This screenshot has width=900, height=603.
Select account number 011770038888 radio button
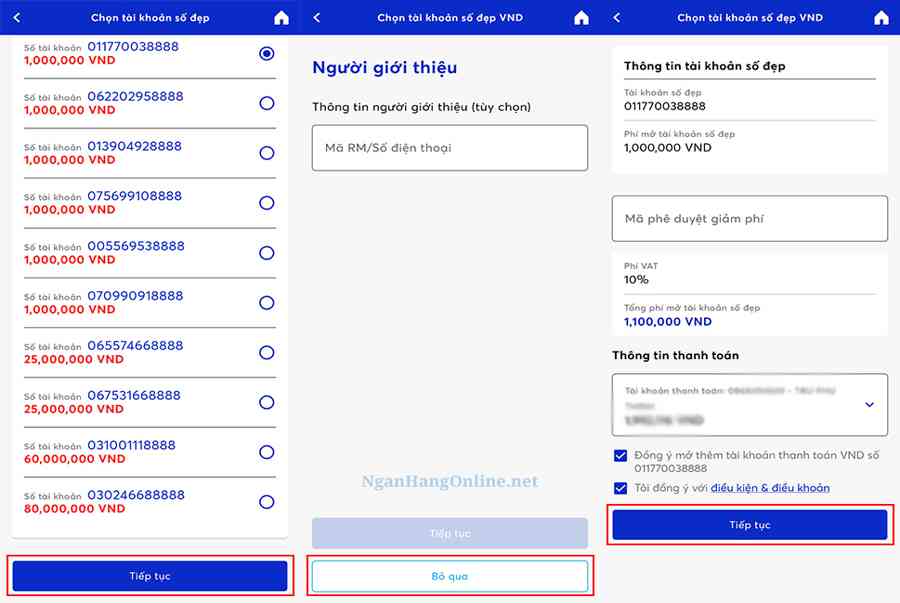click(266, 54)
